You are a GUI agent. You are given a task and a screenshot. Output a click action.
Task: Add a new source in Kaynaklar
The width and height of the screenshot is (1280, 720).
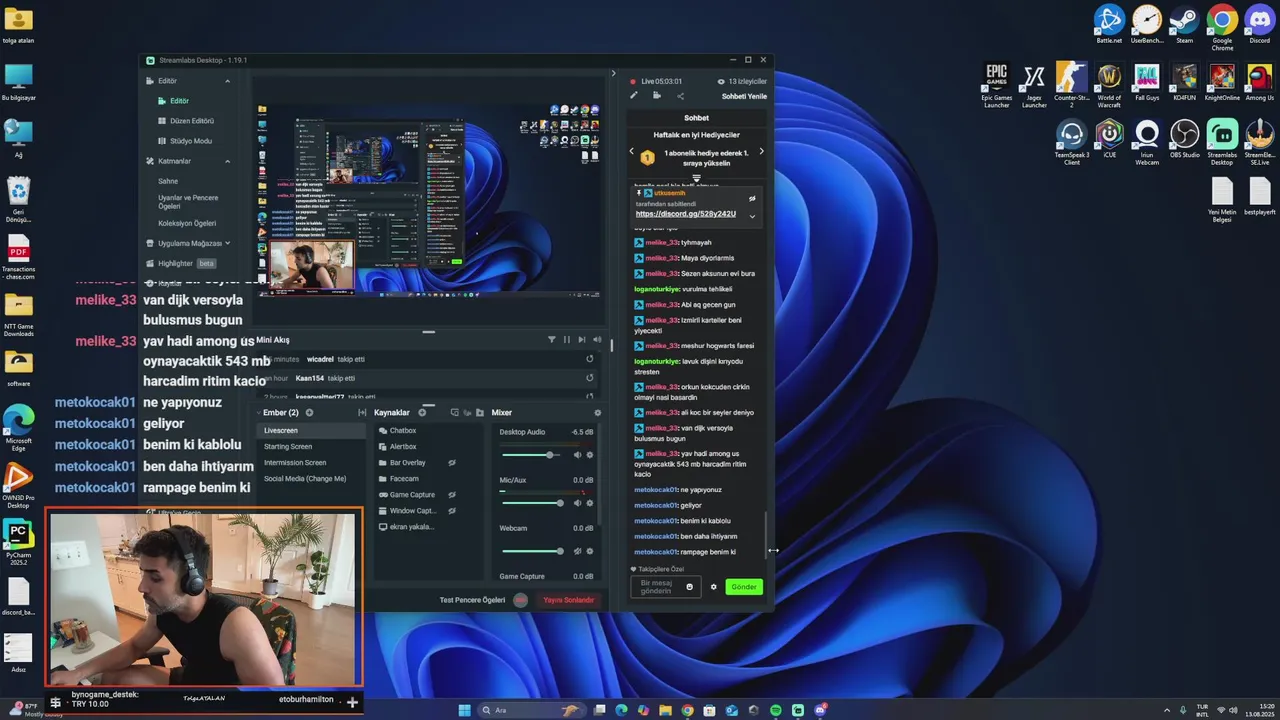point(422,412)
